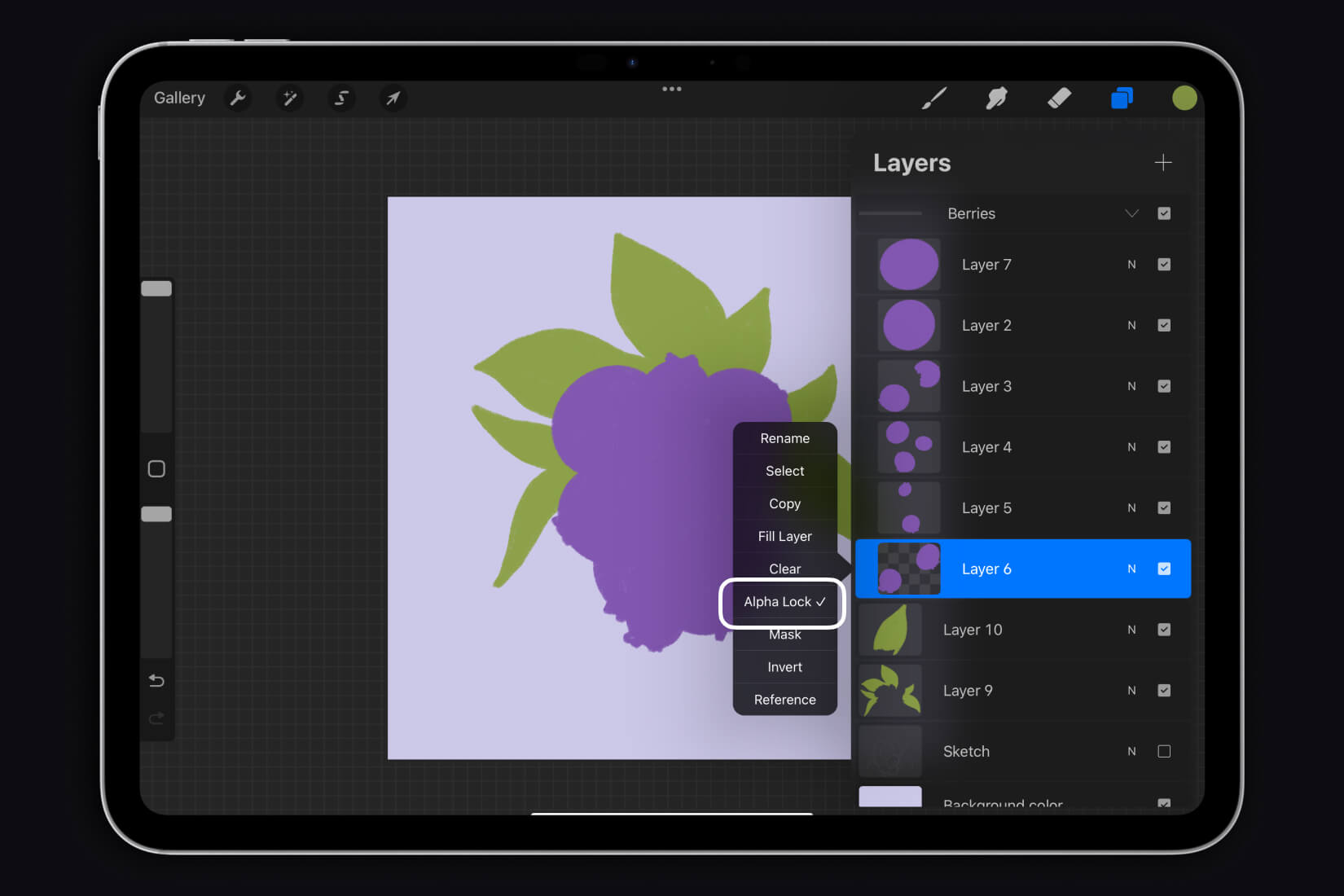
Task: Open blend mode N for Layer 2
Action: point(1131,326)
